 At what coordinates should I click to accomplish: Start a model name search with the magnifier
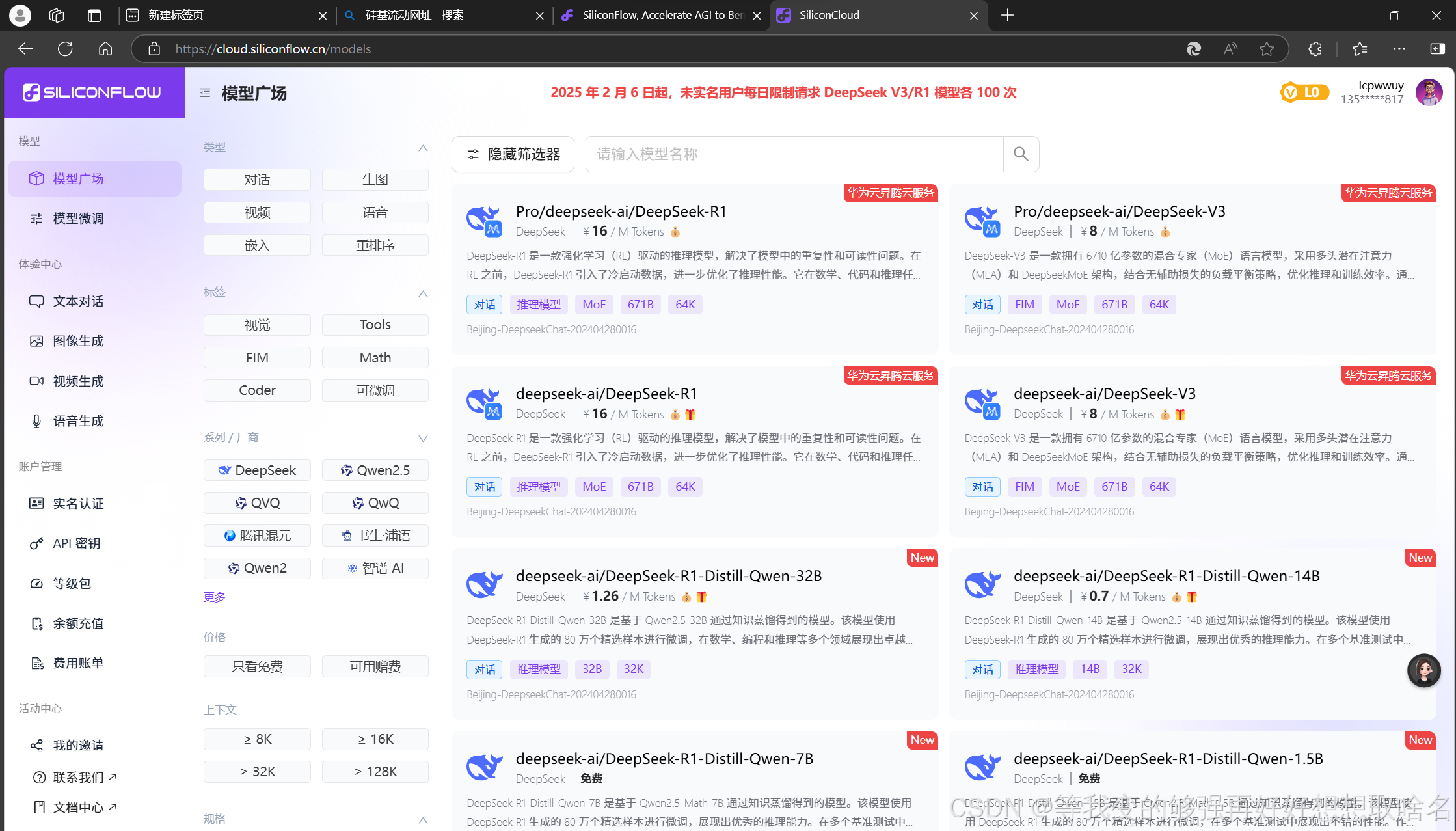(x=1020, y=154)
